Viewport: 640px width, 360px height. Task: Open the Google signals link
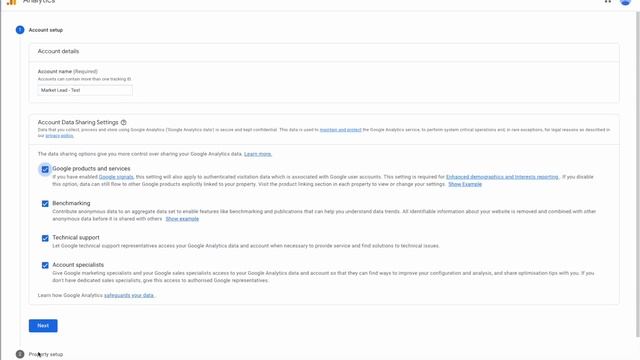tap(116, 177)
